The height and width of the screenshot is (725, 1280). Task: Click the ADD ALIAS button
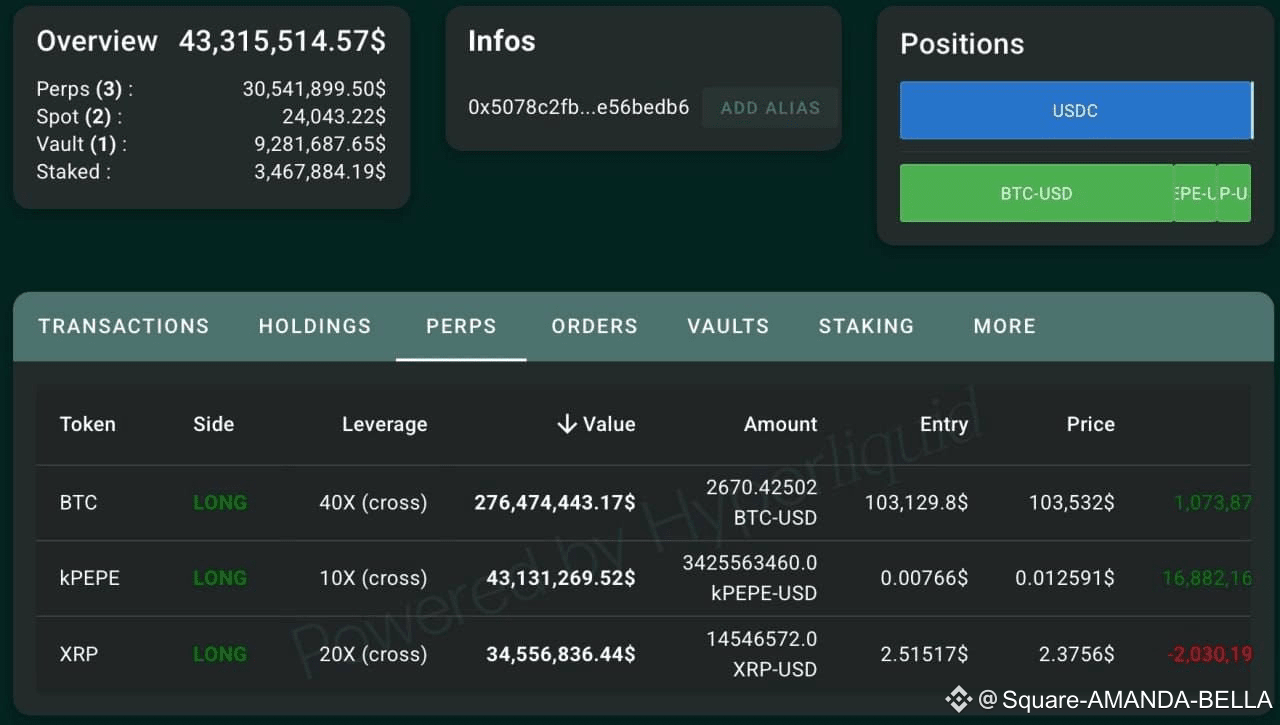coord(770,107)
